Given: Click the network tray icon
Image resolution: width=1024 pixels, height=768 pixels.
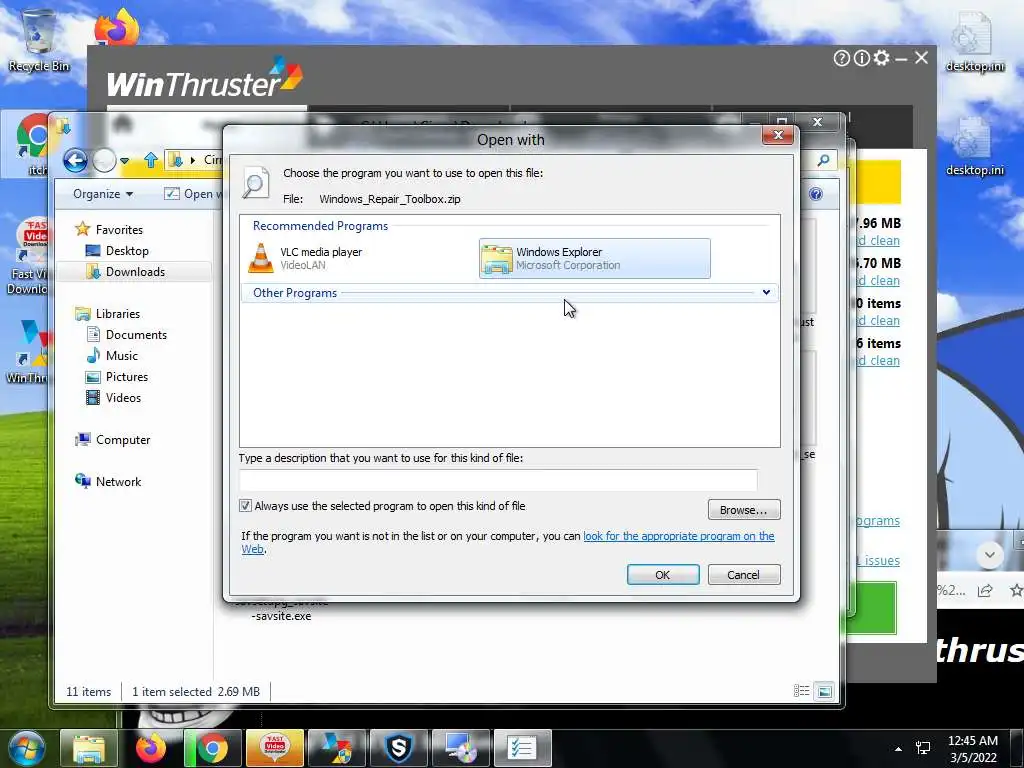Looking at the screenshot, I should coord(923,748).
